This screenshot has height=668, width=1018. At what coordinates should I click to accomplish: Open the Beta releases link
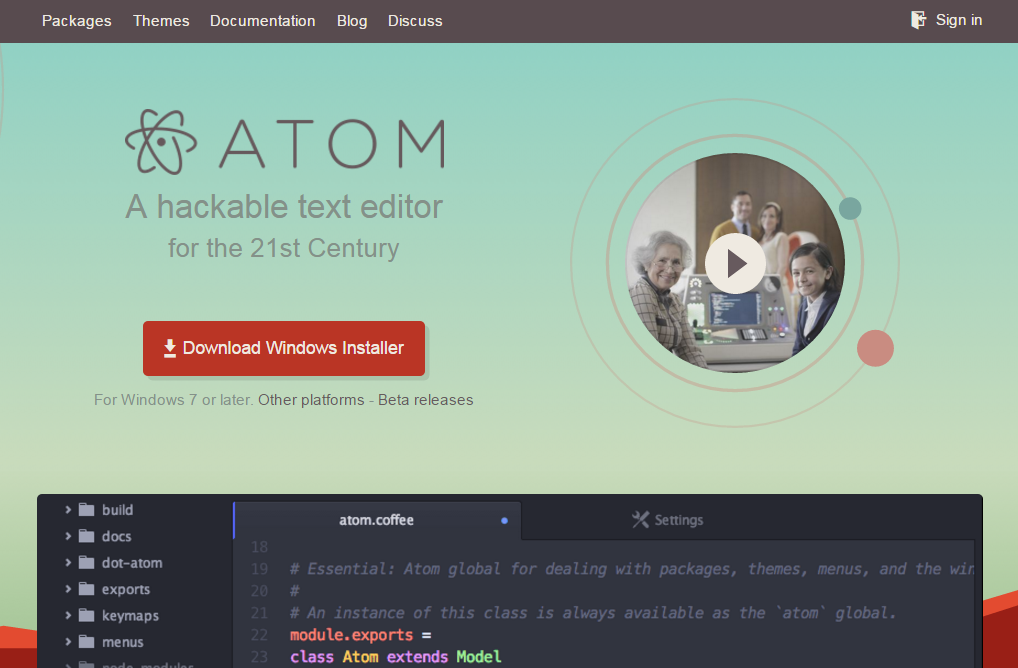pos(425,400)
